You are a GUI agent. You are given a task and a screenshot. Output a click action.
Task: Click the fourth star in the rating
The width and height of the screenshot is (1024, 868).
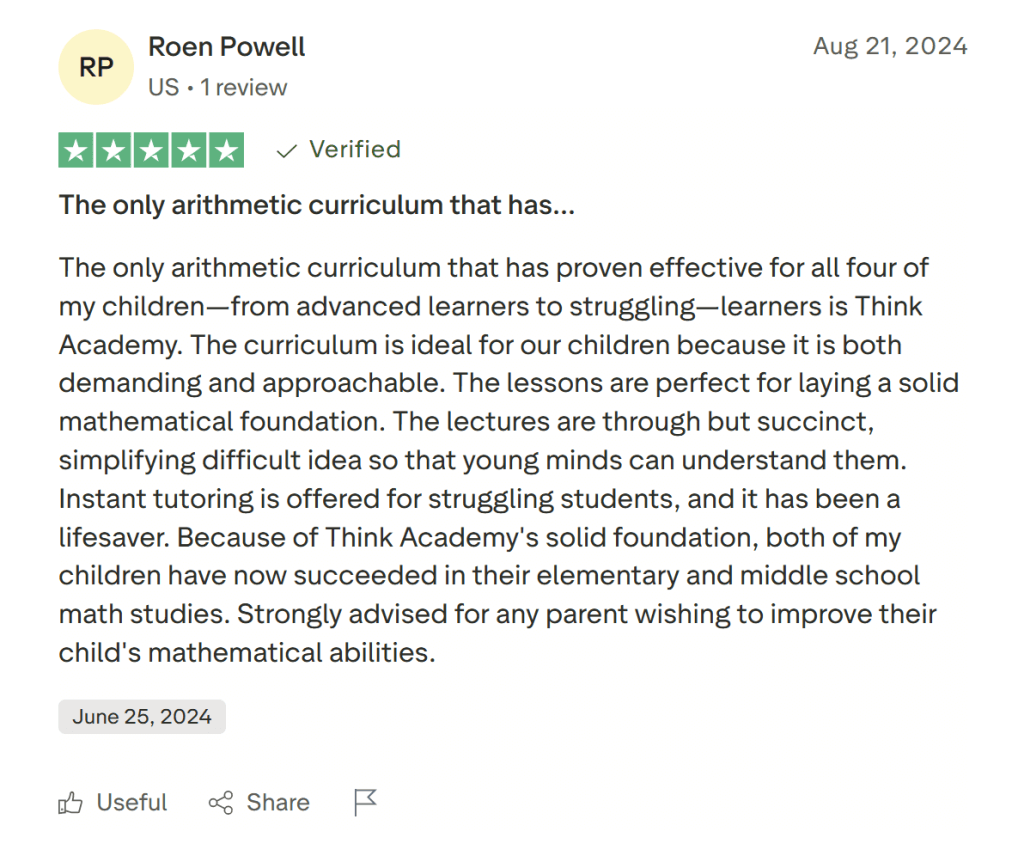point(188,150)
